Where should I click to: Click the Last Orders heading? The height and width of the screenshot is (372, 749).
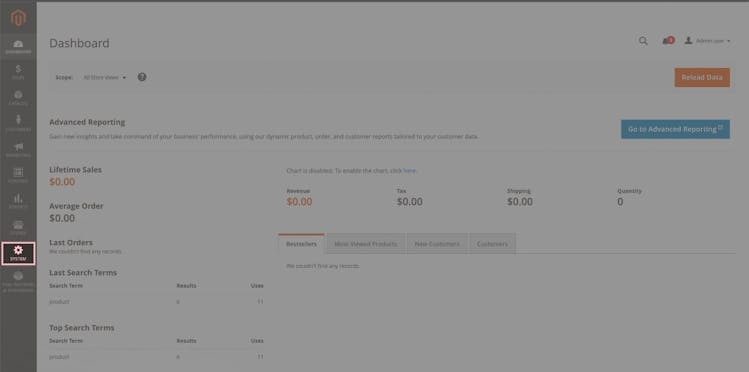[71, 243]
